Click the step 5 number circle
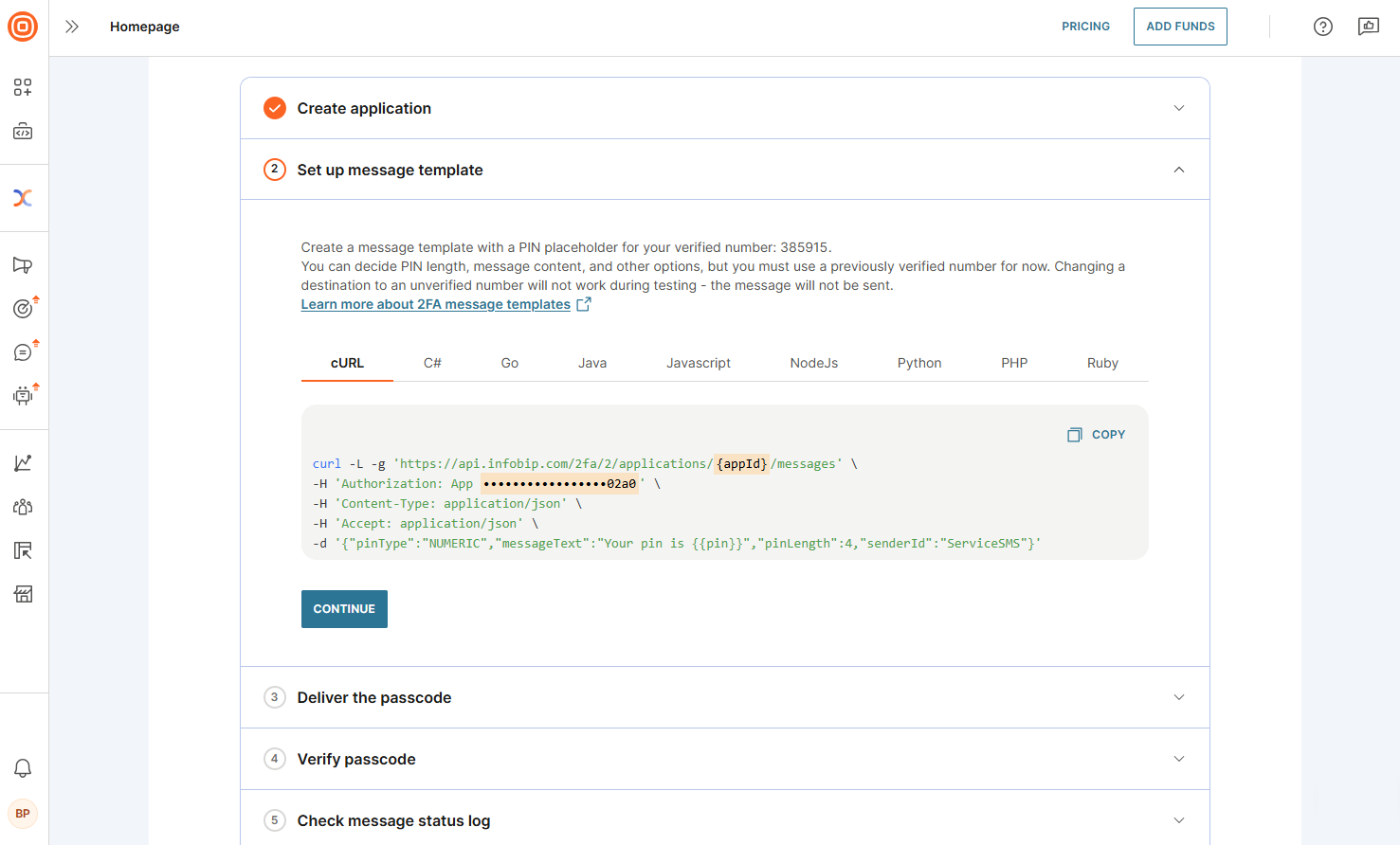The height and width of the screenshot is (845, 1400). click(x=275, y=820)
